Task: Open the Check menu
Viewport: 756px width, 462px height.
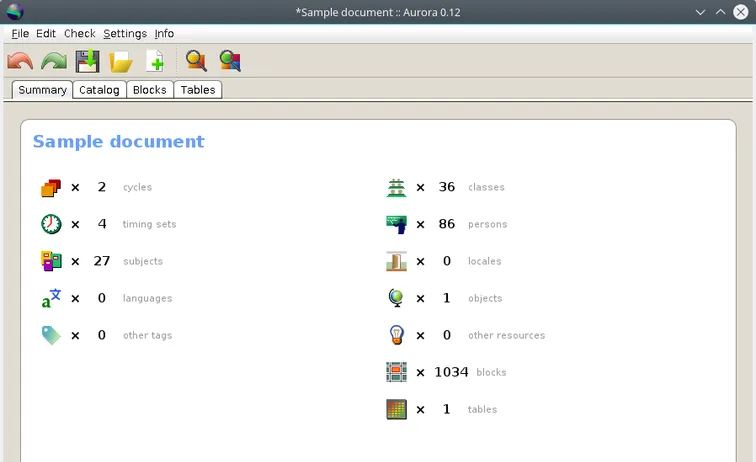Action: coord(80,33)
